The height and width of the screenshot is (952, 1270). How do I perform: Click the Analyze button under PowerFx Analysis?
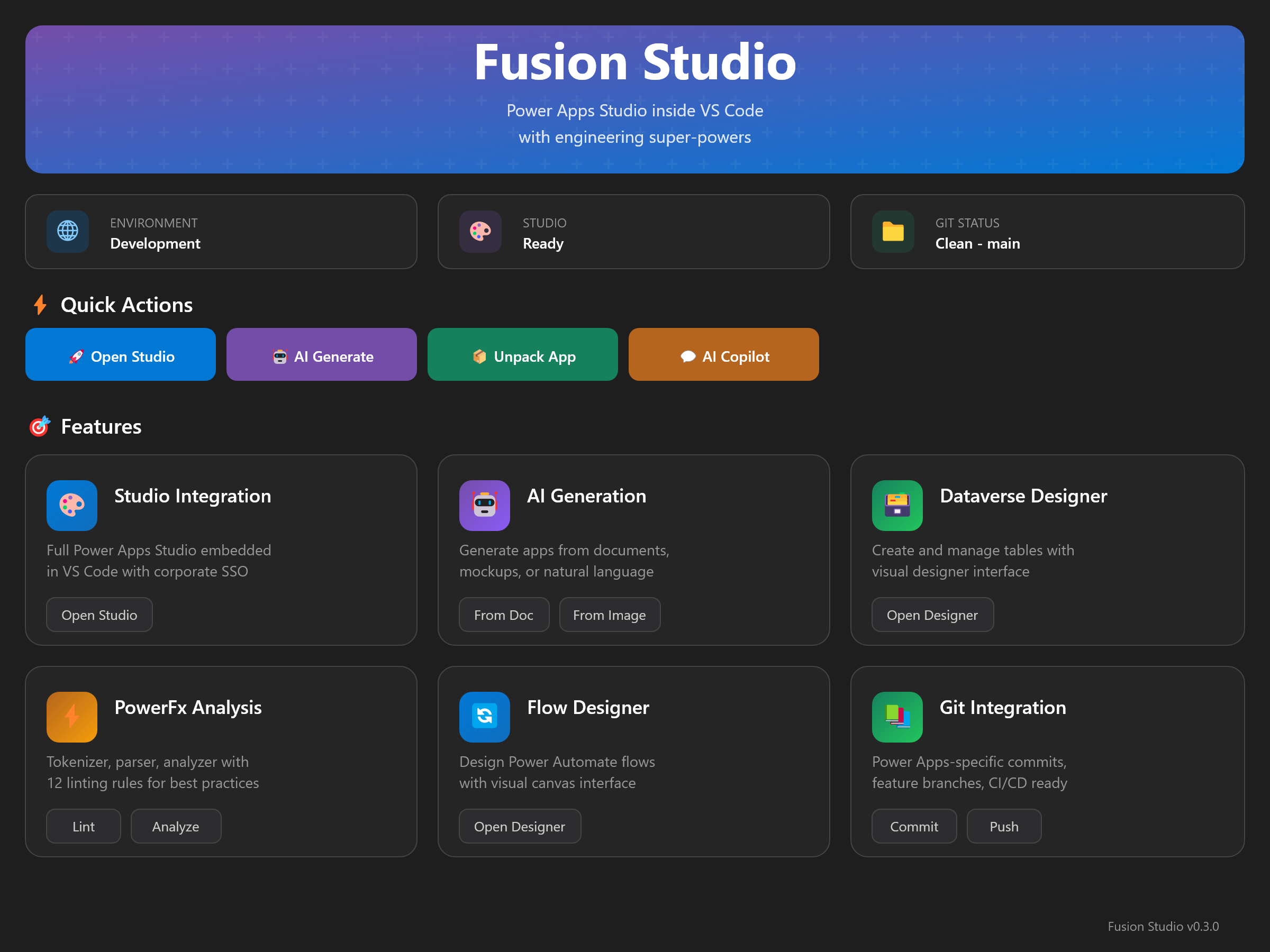click(x=176, y=826)
